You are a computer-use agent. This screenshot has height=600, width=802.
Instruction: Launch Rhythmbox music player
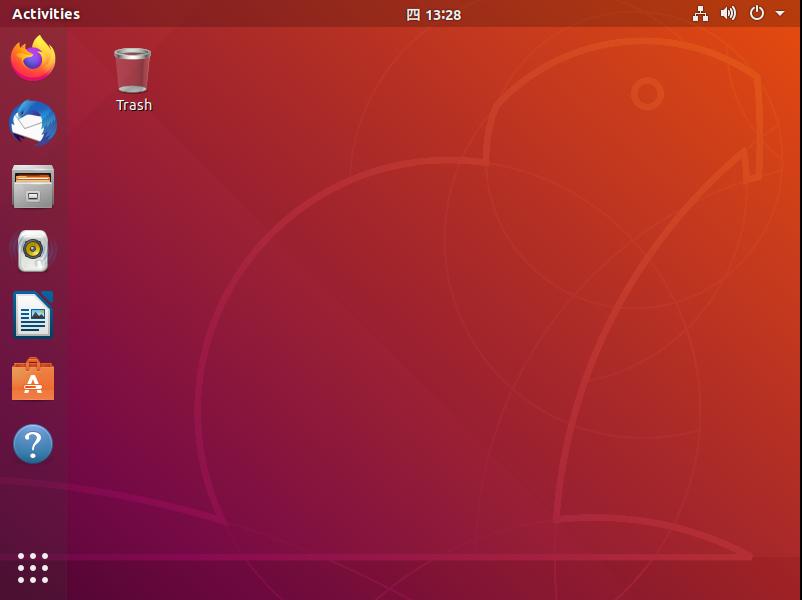coord(33,251)
